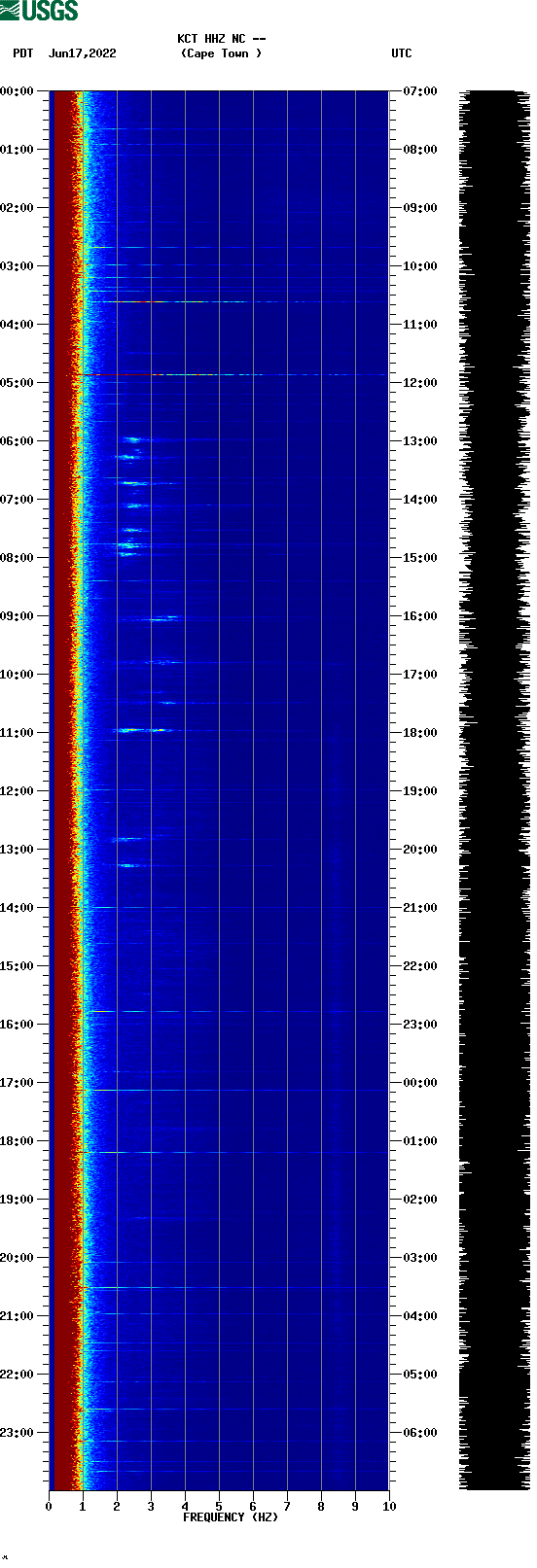The height and width of the screenshot is (1568, 537).
Task: Click the '00:00' UTC time label
Action: 420,1083
